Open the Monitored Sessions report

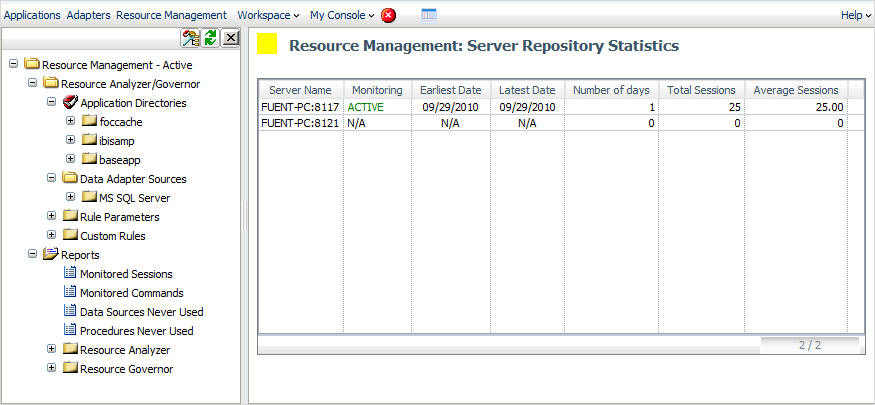pos(125,274)
